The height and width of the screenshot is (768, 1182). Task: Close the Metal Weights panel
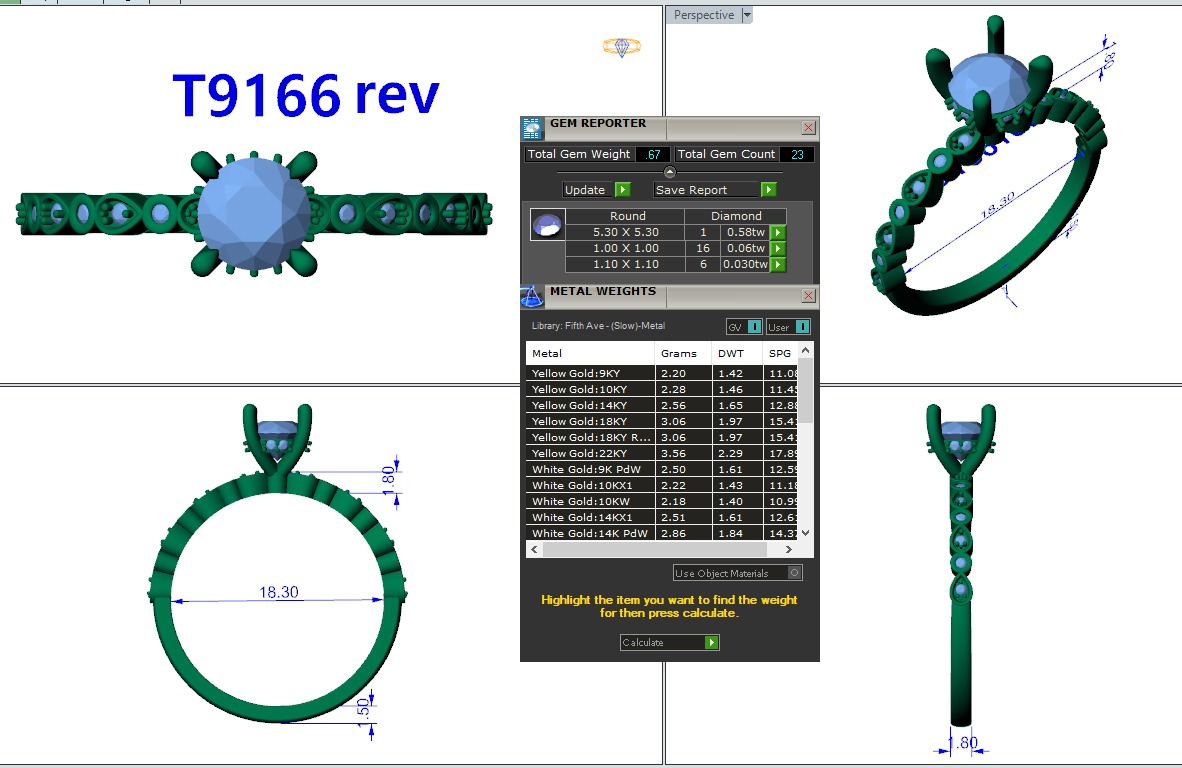pos(808,296)
